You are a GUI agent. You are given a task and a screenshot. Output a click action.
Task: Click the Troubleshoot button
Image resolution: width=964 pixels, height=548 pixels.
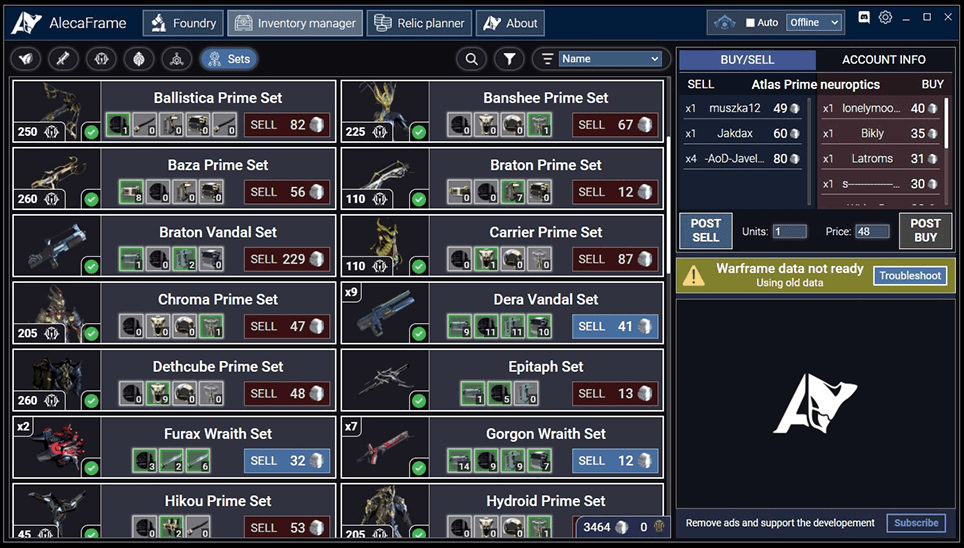909,276
